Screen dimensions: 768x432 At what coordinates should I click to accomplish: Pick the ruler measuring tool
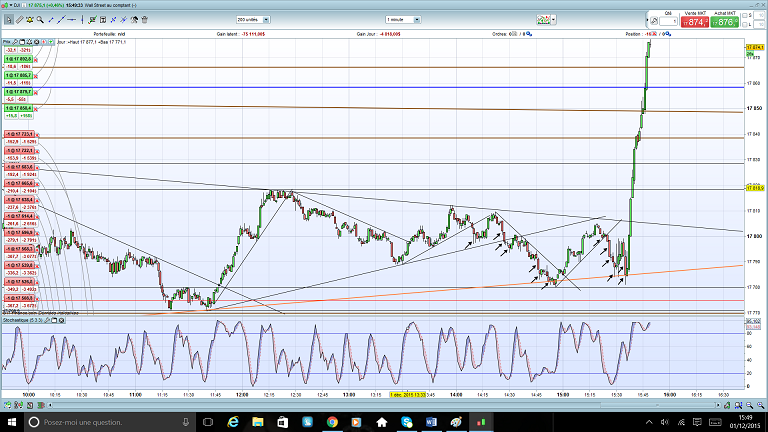[x=19, y=20]
